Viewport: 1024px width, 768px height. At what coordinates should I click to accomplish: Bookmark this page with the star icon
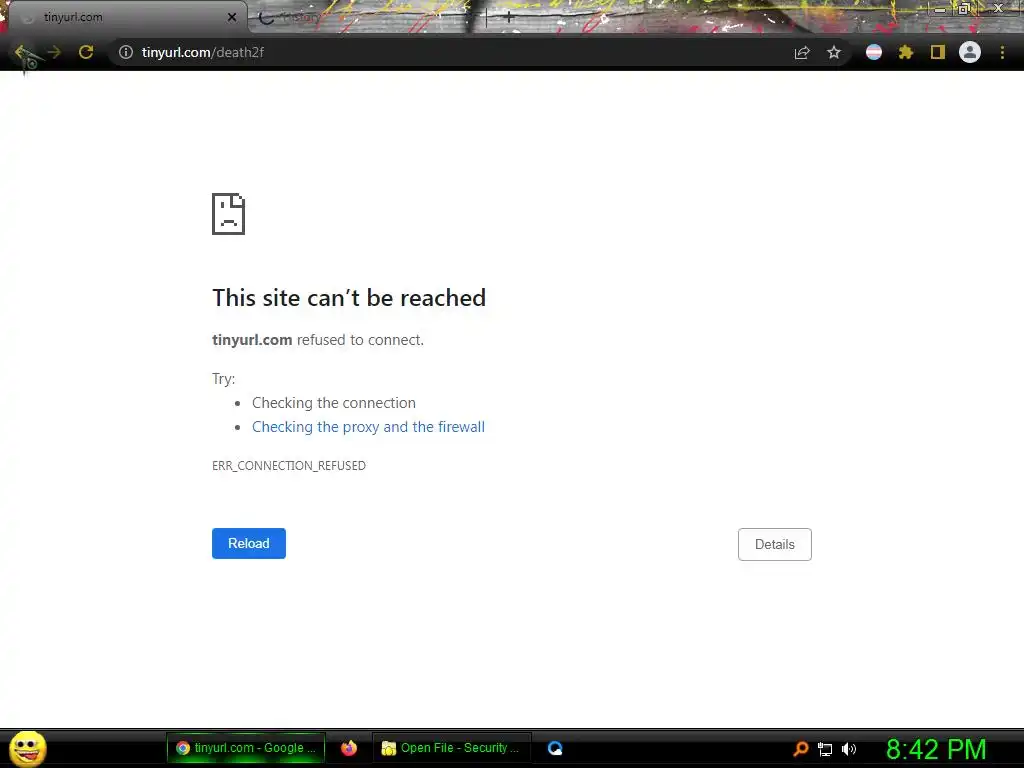[x=834, y=52]
